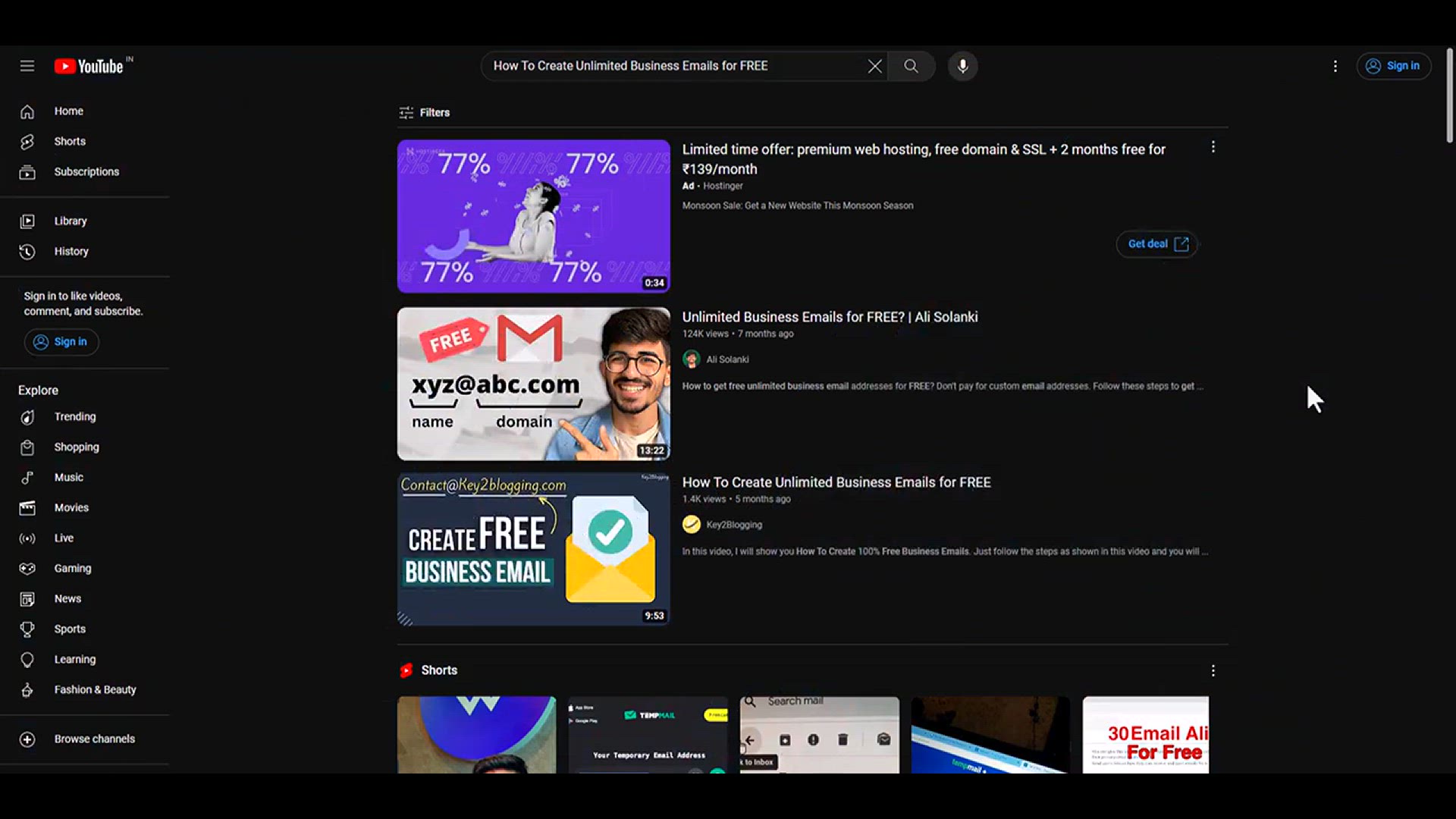Open the Gaming icon in Explore

point(27,569)
